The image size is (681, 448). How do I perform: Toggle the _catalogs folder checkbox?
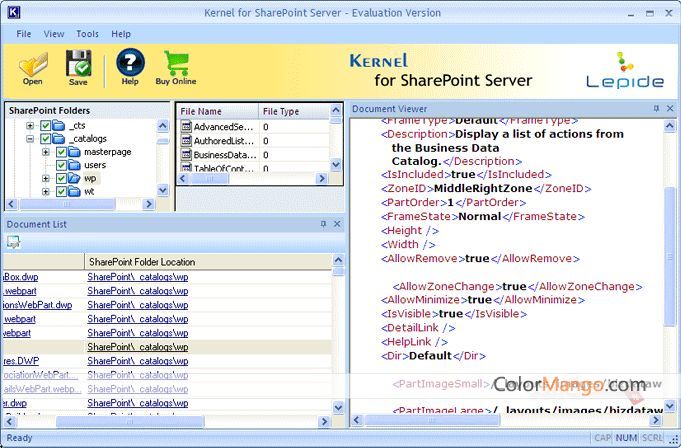click(x=45, y=139)
